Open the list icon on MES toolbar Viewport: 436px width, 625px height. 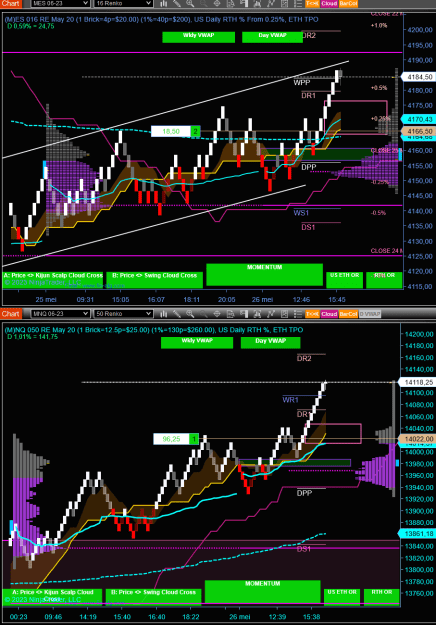click(297, 4)
